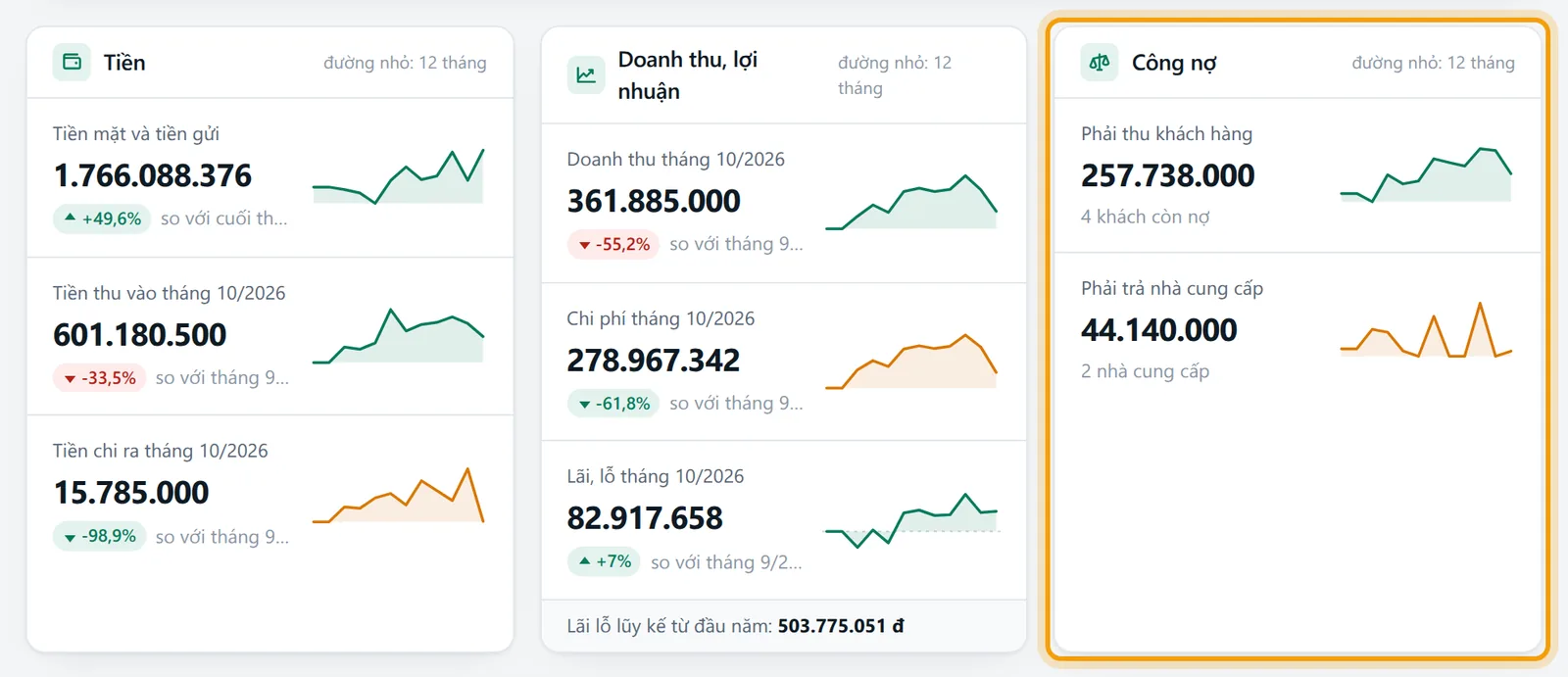Image resolution: width=1568 pixels, height=677 pixels.
Task: Click the year-to-date total 503.775.051 đ
Action: [x=841, y=626]
